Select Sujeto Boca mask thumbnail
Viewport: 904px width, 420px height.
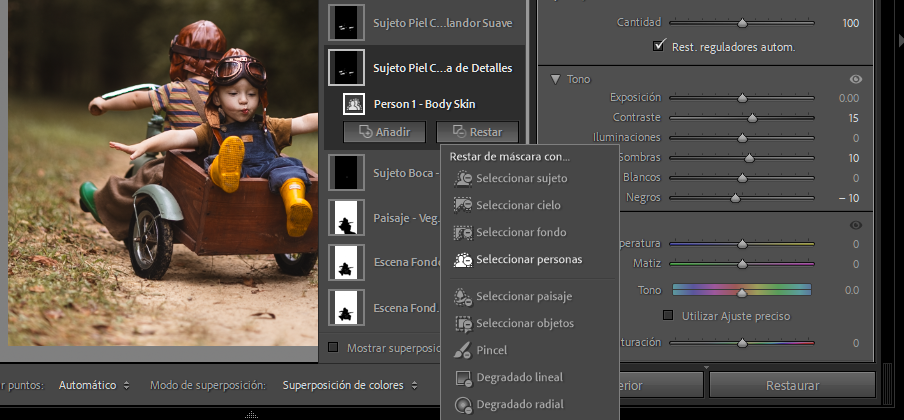346,172
